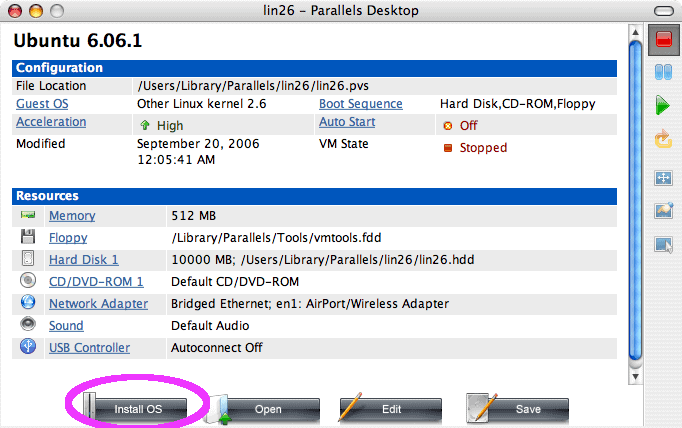This screenshot has height=428, width=682.
Task: Click the Edit button
Action: (391, 409)
